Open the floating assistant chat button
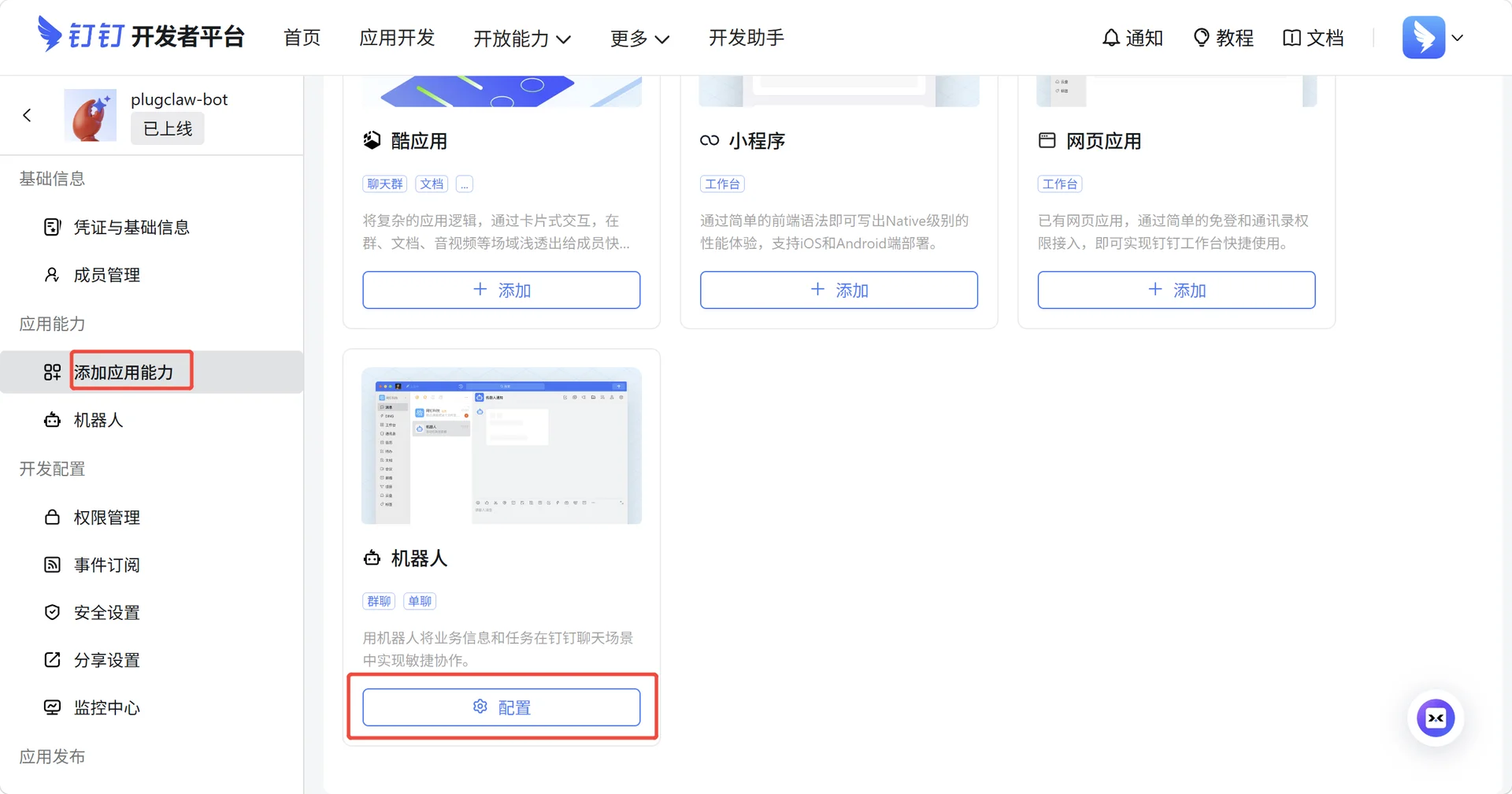Viewport: 1512px width, 794px height. (x=1436, y=718)
